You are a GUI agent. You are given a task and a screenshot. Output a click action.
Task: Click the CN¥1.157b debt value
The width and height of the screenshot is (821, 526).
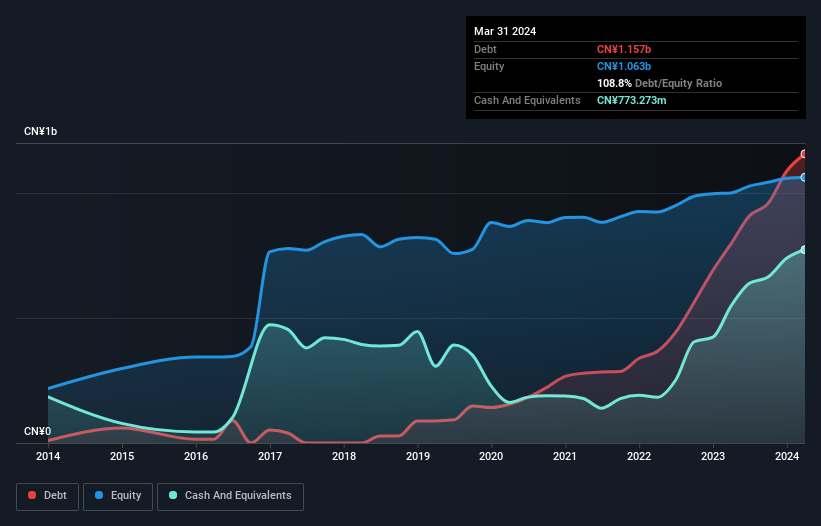pos(624,49)
